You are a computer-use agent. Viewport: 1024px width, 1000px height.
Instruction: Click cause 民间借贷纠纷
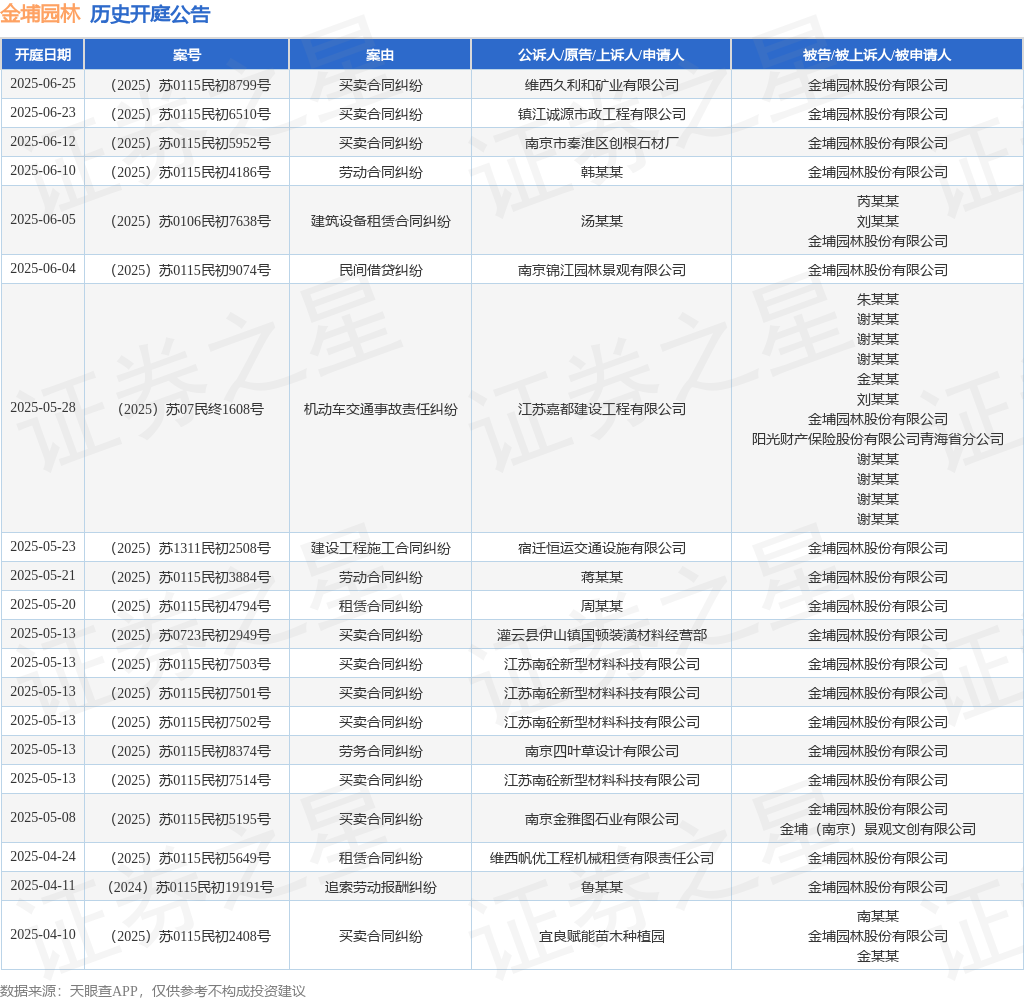[380, 270]
